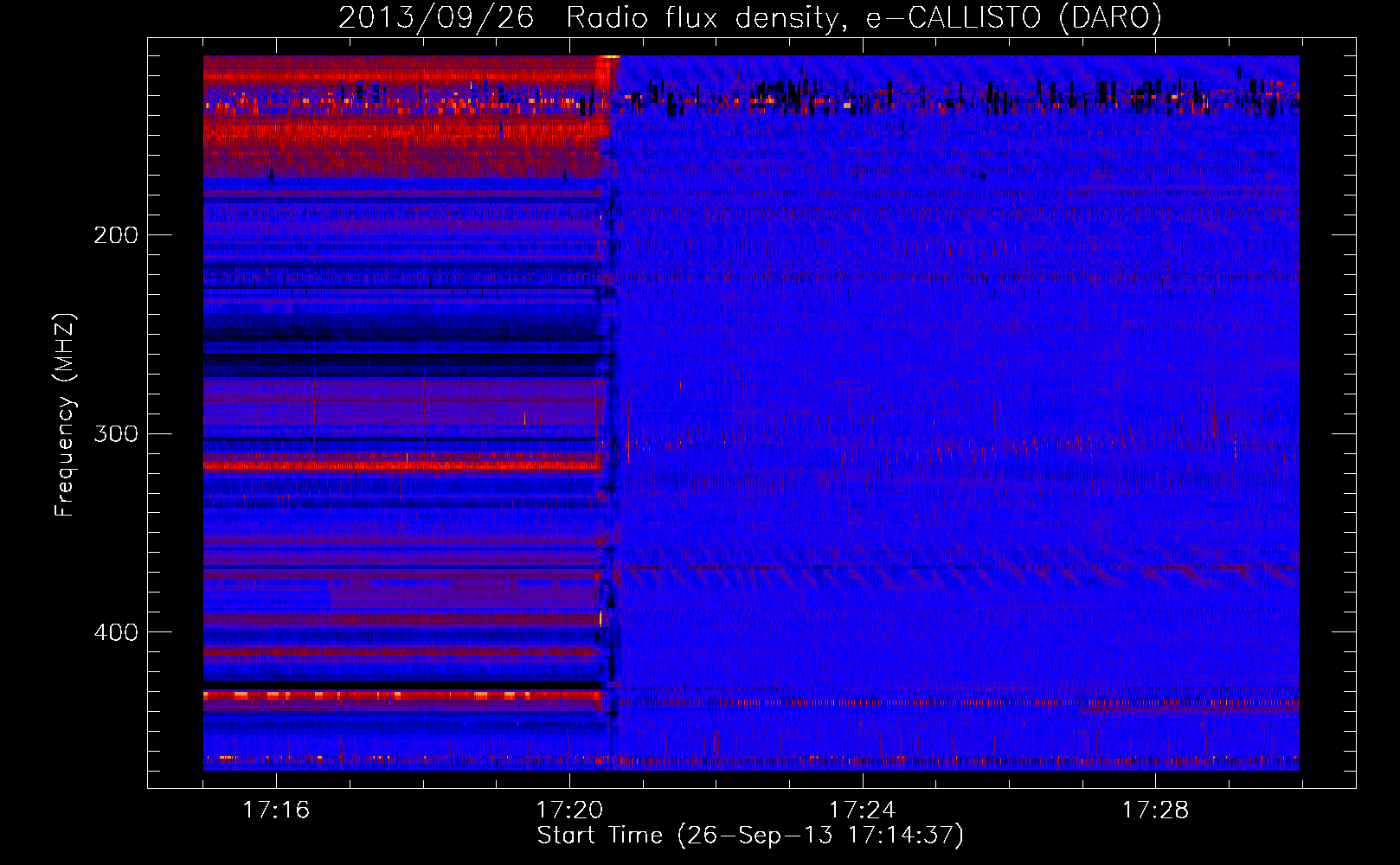Screen dimensions: 1400x865
Task: Click the '17:28' time axis label
Action: (x=1155, y=811)
